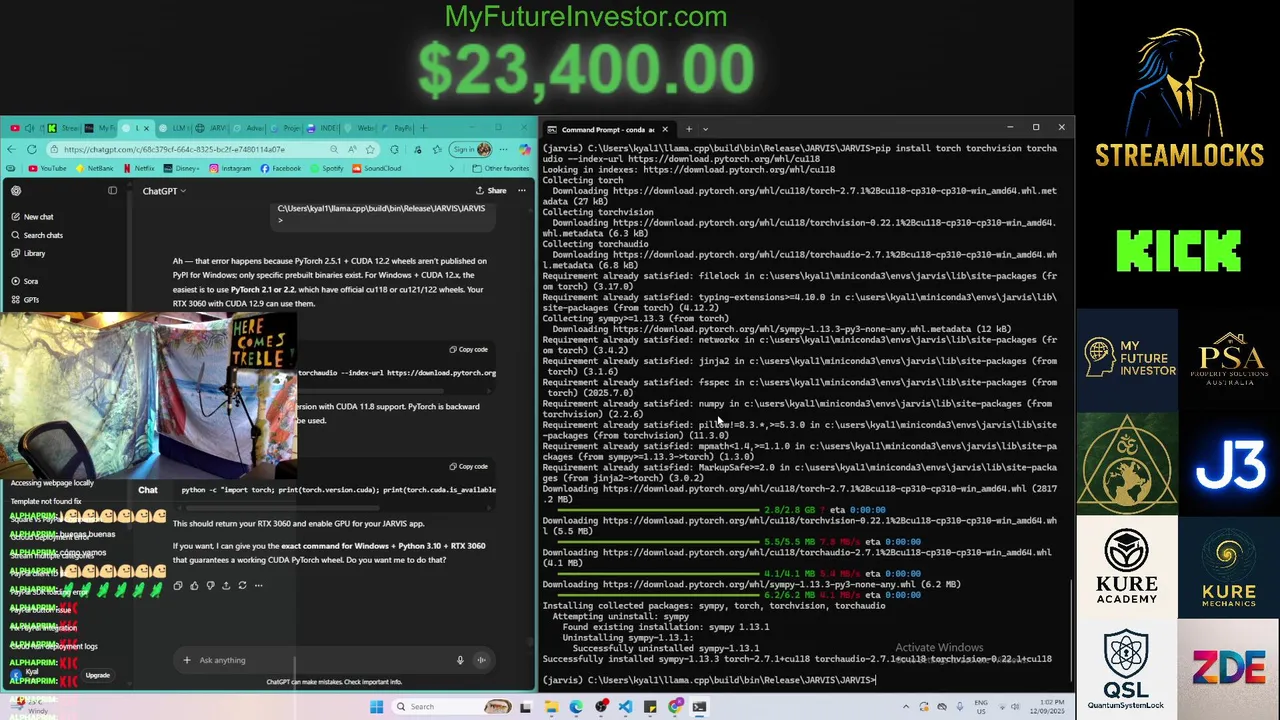Open NetBank bookmark in favorites bar
Image resolution: width=1280 pixels, height=720 pixels.
(95, 168)
